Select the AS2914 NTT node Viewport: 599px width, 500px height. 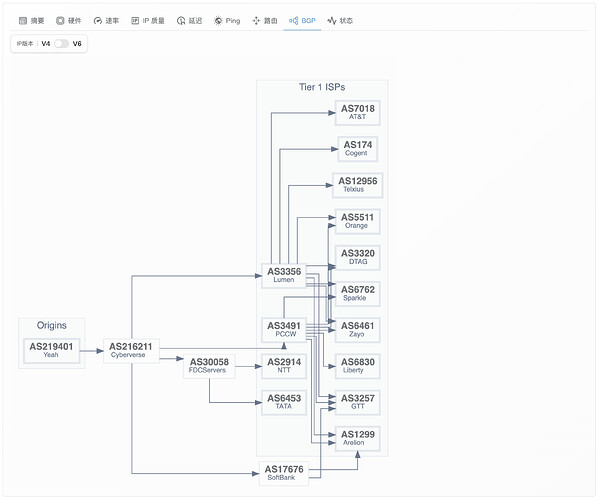tap(284, 366)
